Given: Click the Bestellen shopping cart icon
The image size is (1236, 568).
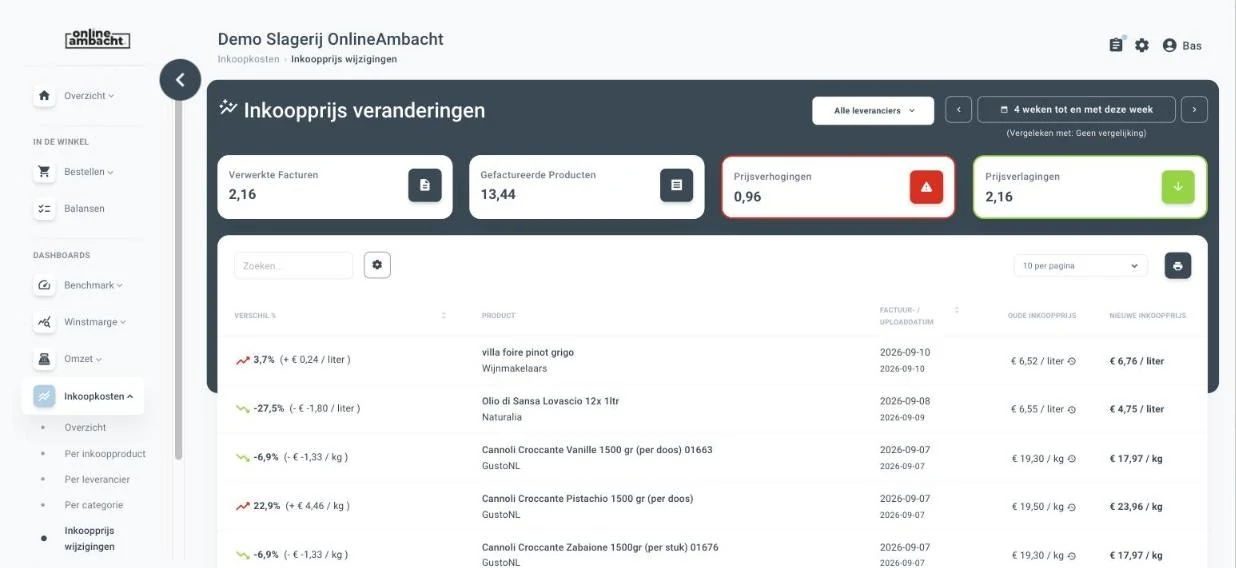Looking at the screenshot, I should [x=44, y=172].
